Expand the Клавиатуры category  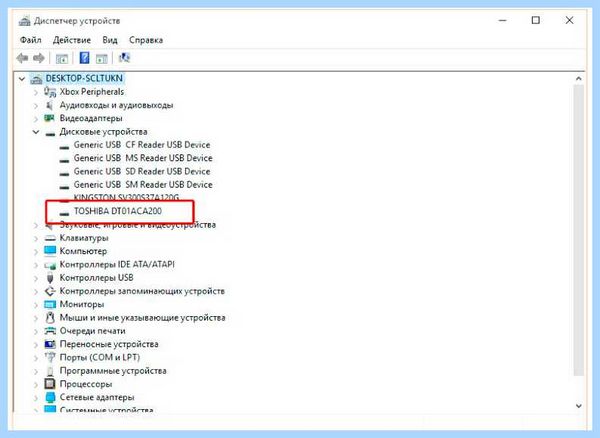point(36,238)
